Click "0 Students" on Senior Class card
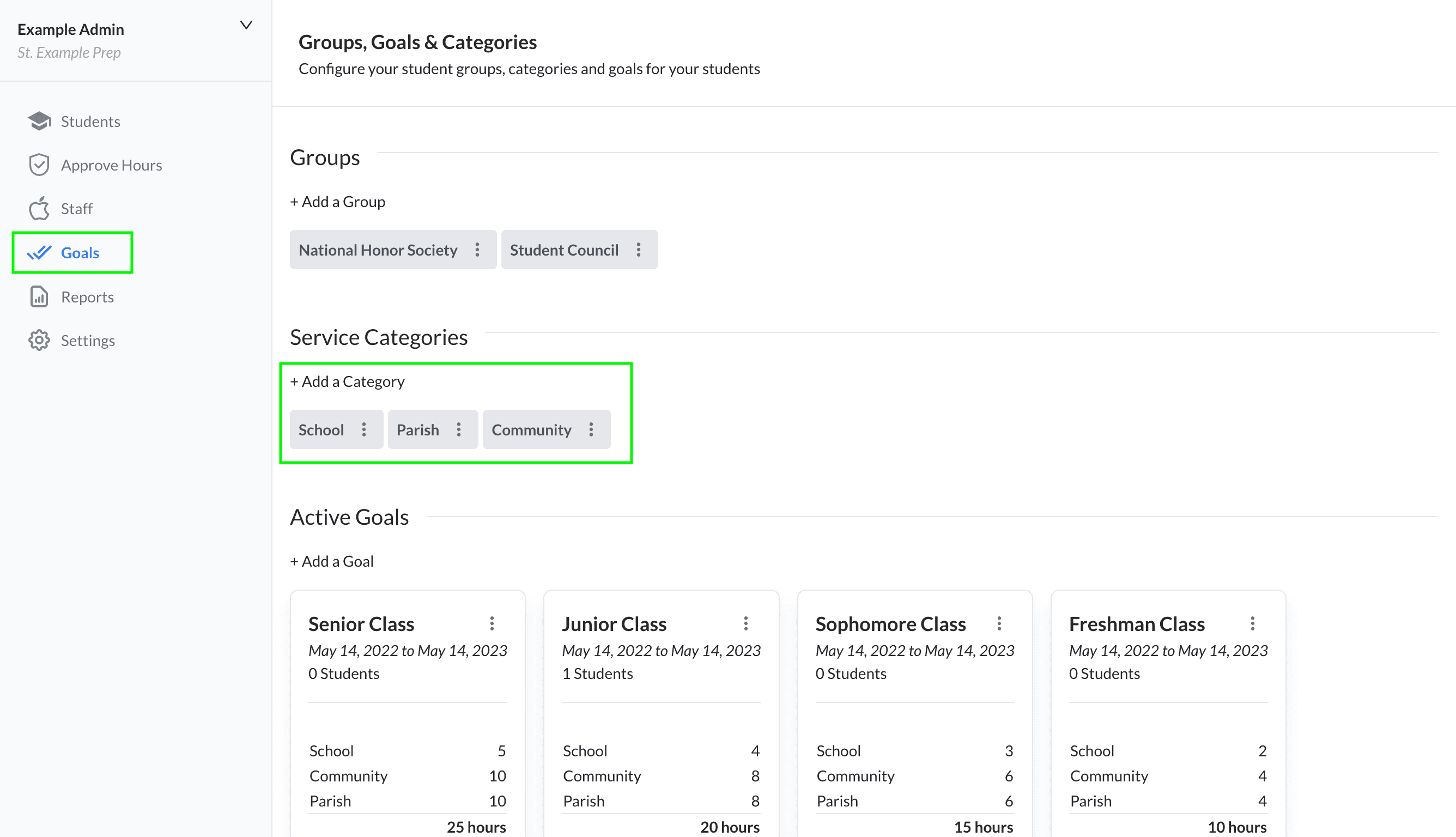The image size is (1456, 837). click(x=344, y=673)
